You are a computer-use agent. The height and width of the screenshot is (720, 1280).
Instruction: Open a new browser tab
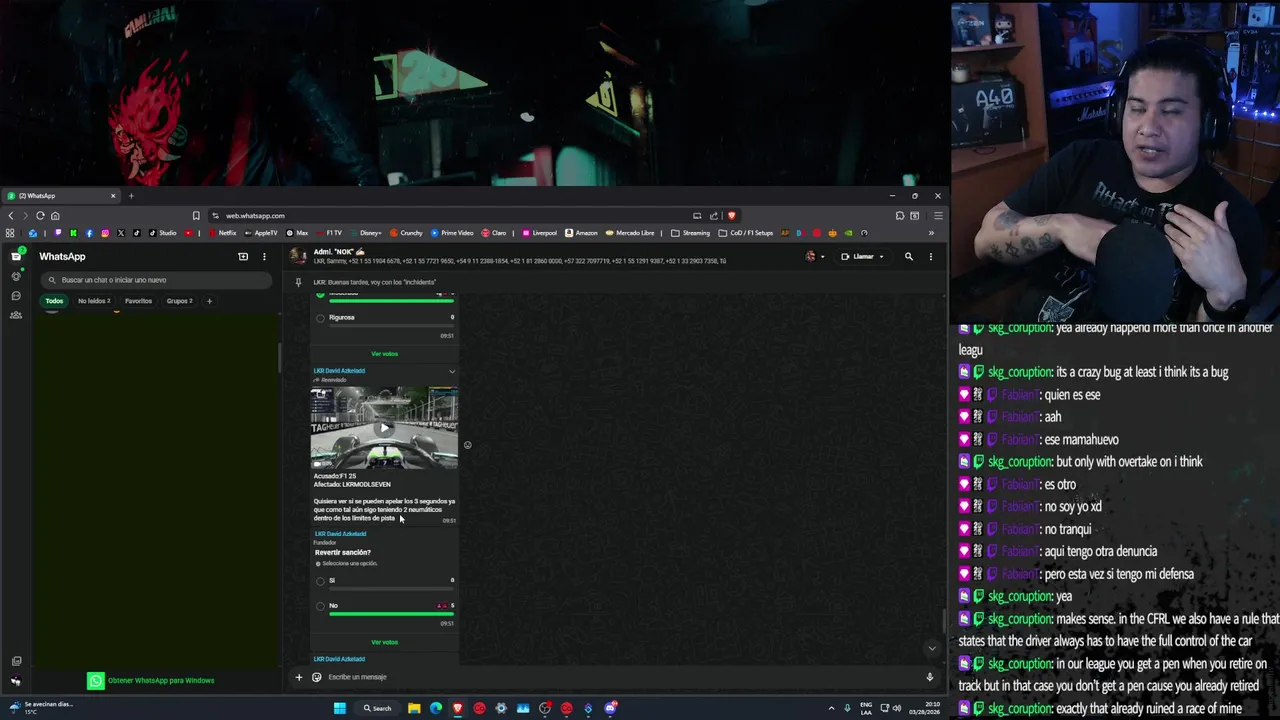[x=130, y=196]
